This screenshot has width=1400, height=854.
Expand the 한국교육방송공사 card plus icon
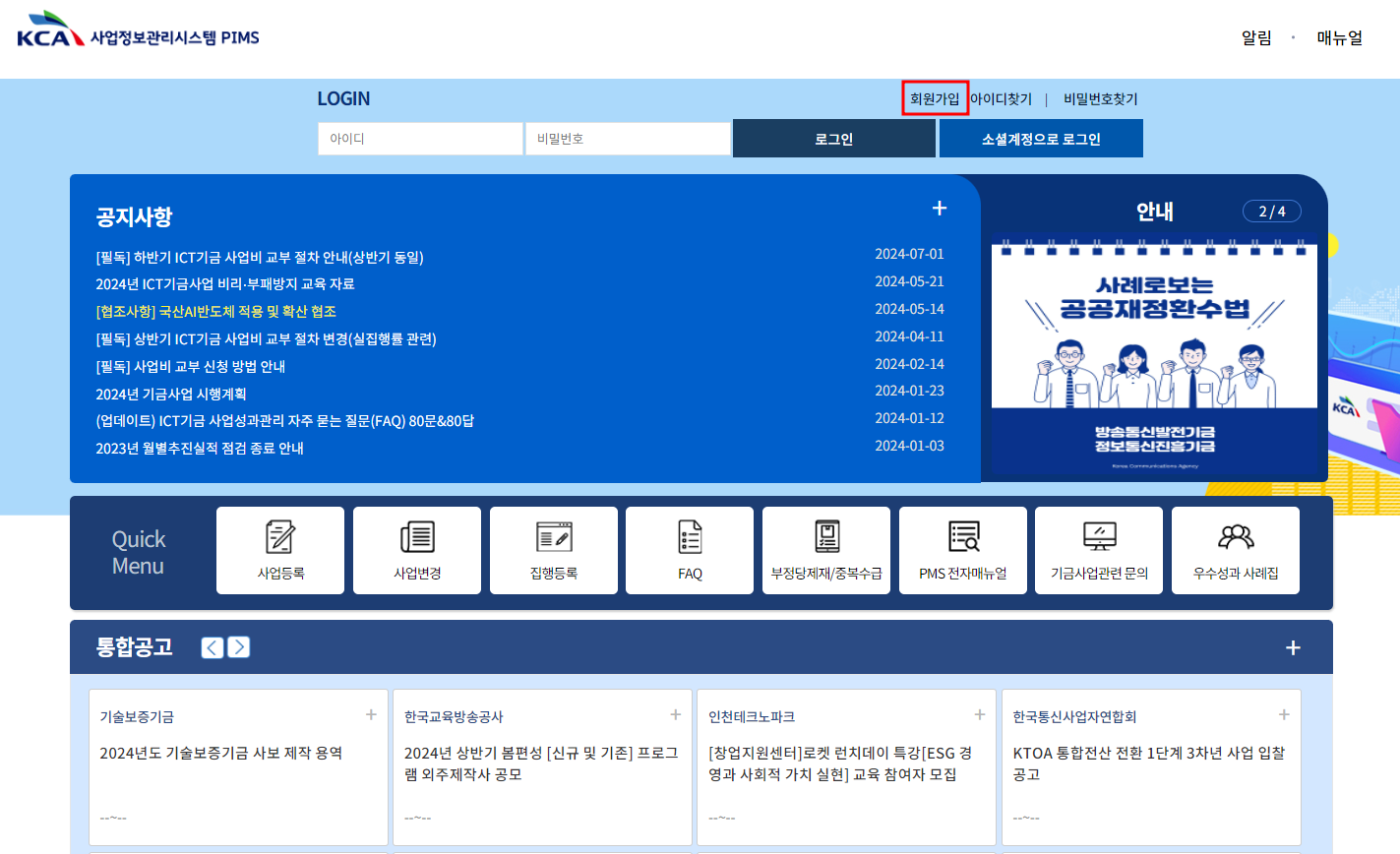point(675,715)
